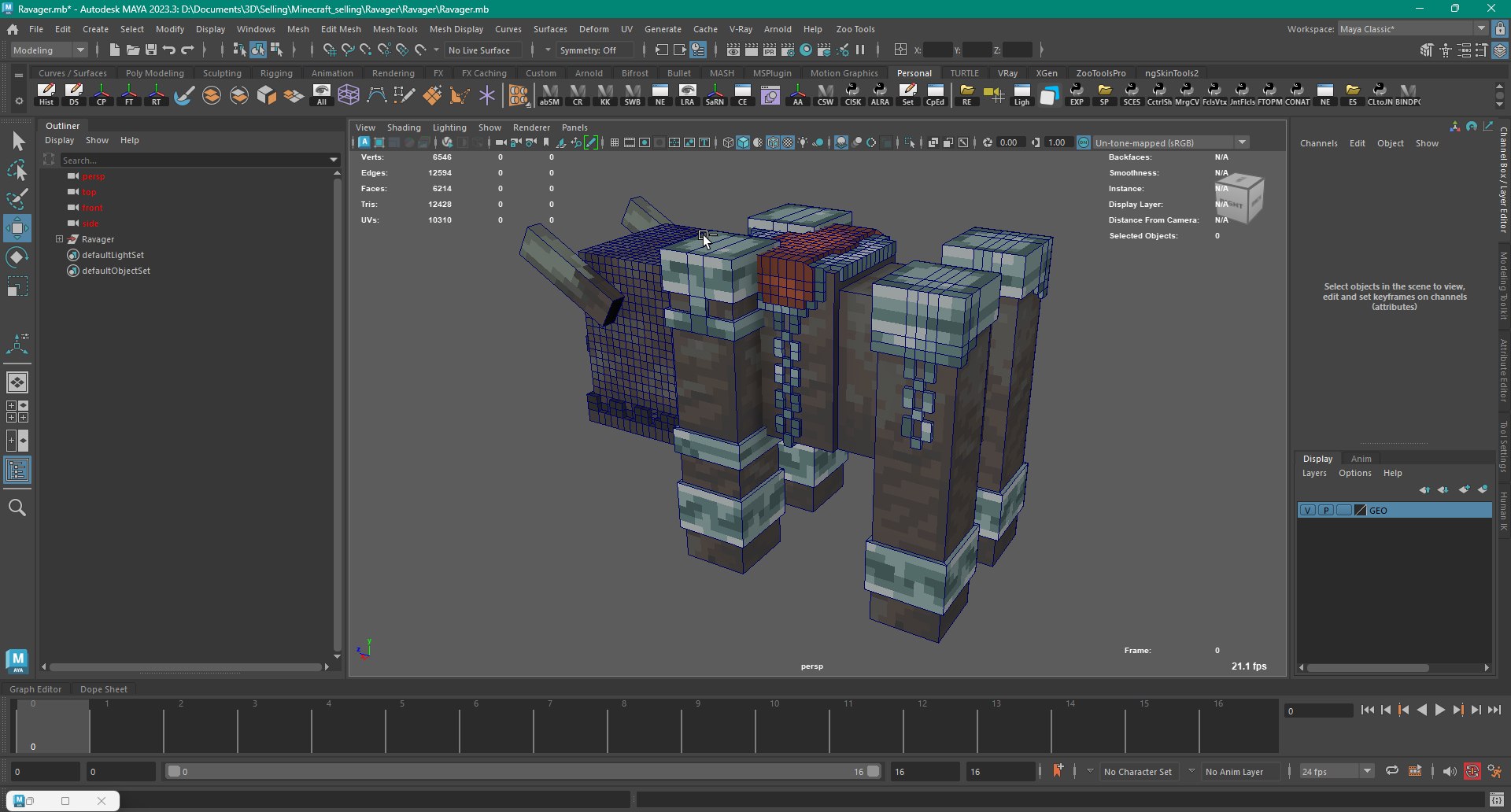The height and width of the screenshot is (812, 1511).
Task: Activate the Rotate tool
Action: pyautogui.click(x=17, y=258)
